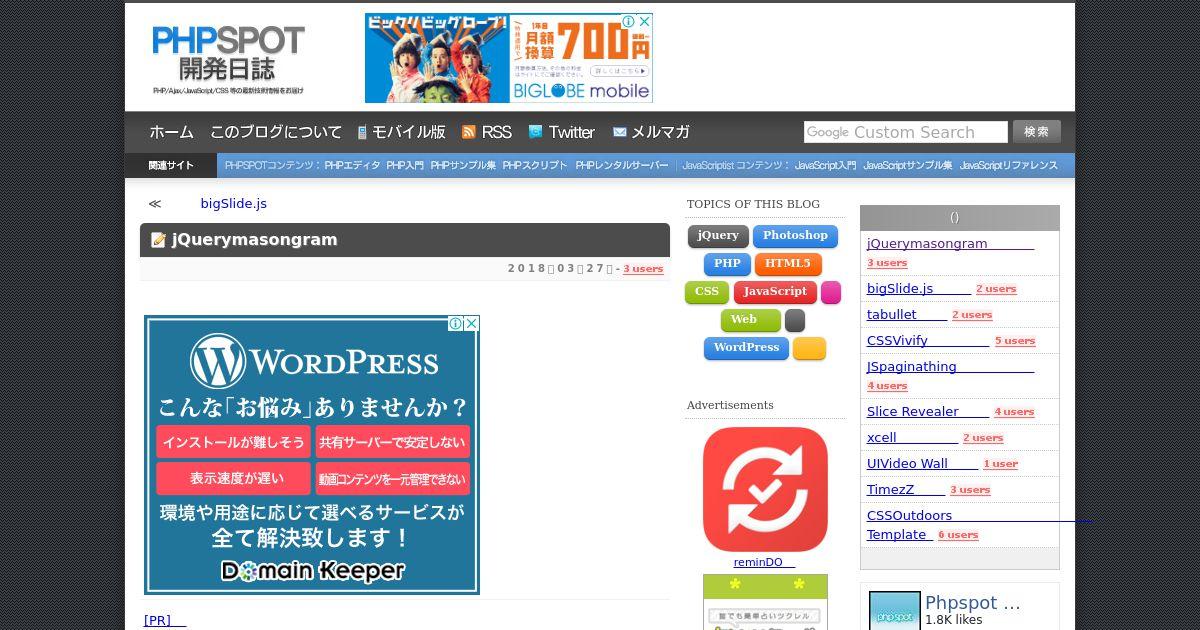This screenshot has height=630, width=1200.
Task: Select the jQuery topic tag
Action: pyautogui.click(x=718, y=236)
